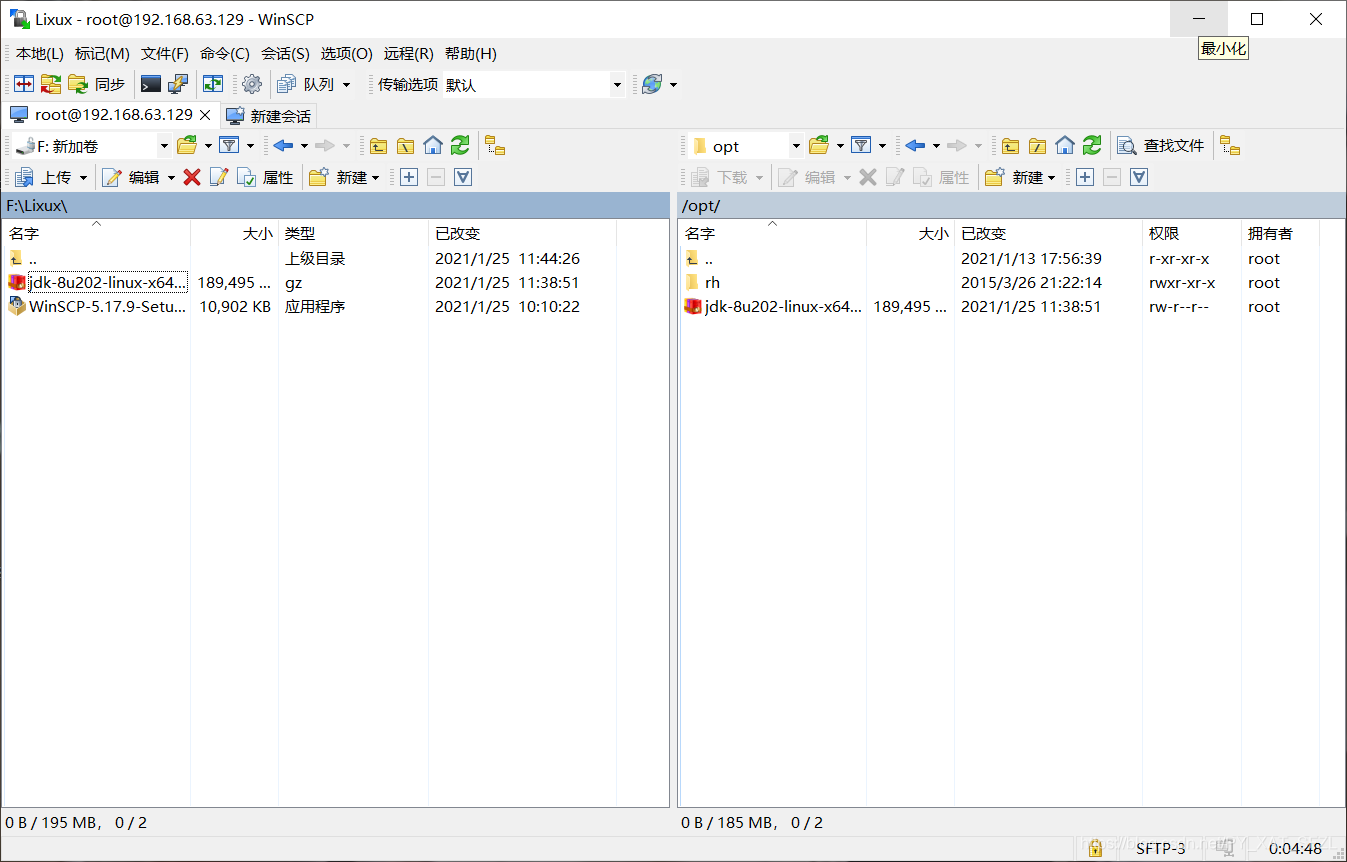Click the local panel back arrow
The image size is (1347, 862).
click(283, 146)
